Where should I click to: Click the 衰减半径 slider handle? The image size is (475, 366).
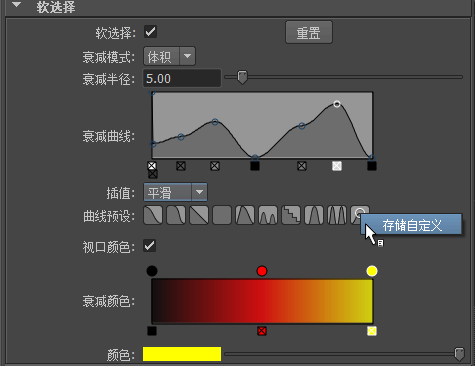(242, 77)
